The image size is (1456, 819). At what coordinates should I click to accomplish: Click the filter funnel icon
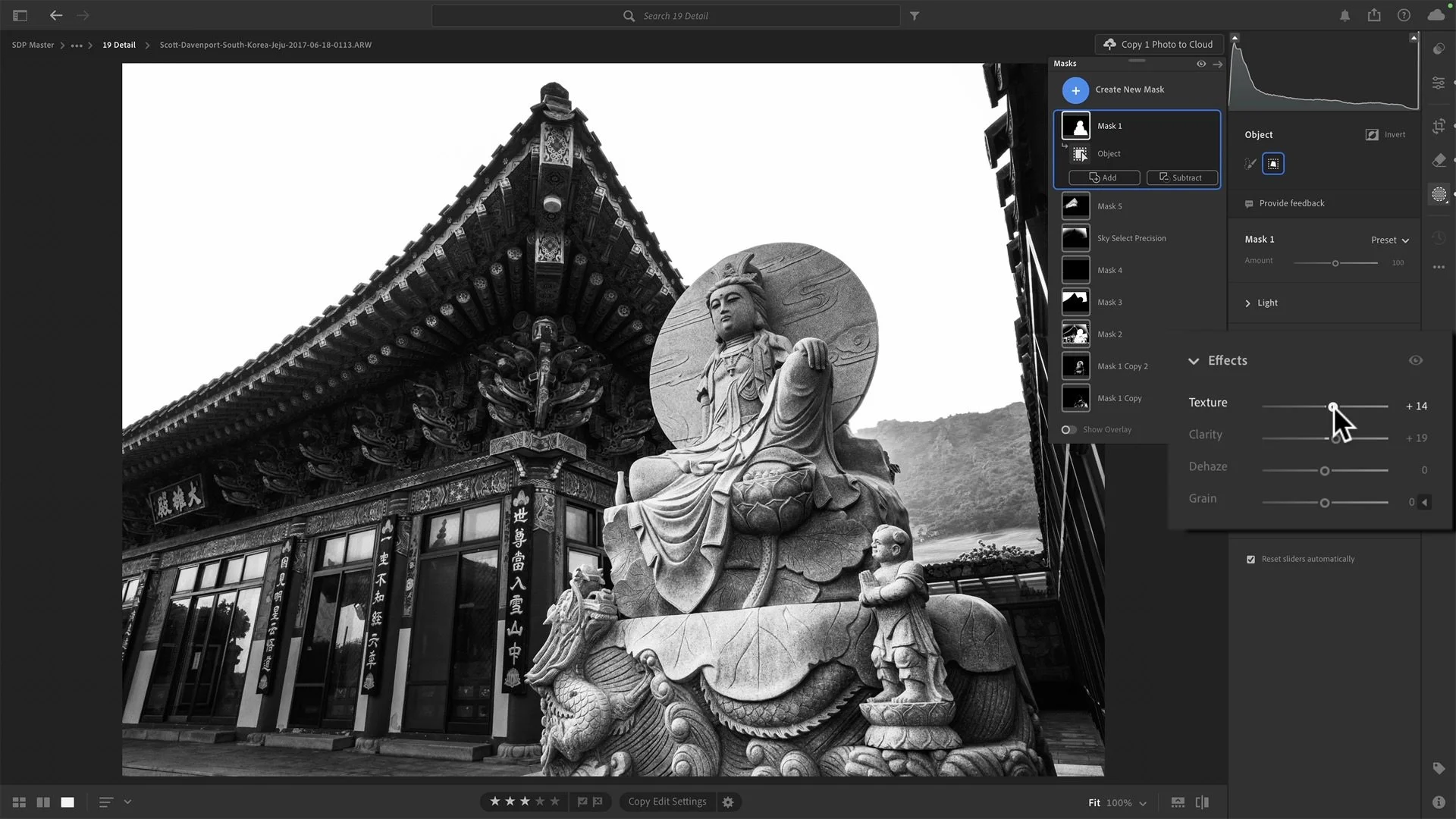pyautogui.click(x=915, y=16)
